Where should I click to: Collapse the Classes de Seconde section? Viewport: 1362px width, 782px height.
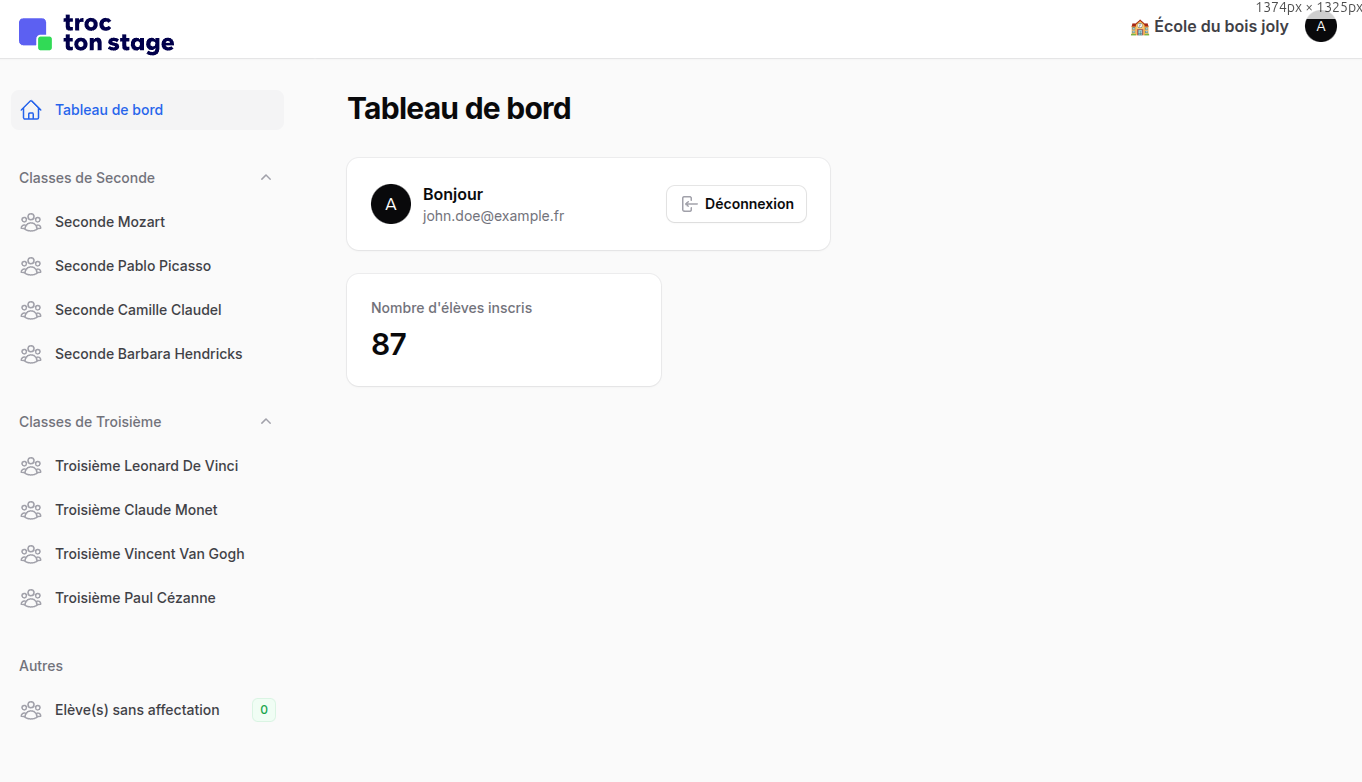tap(266, 178)
